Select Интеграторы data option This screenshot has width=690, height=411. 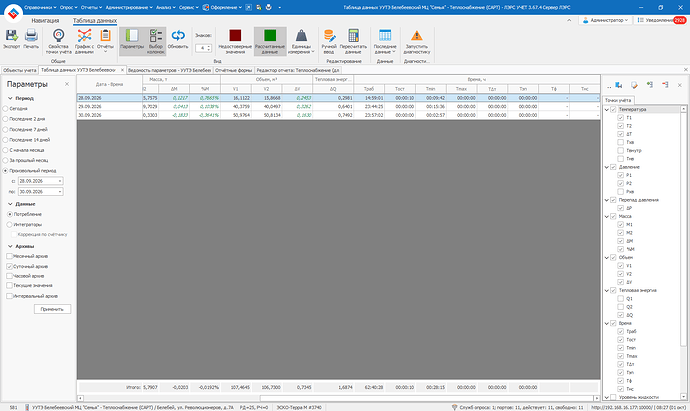click(x=24, y=224)
